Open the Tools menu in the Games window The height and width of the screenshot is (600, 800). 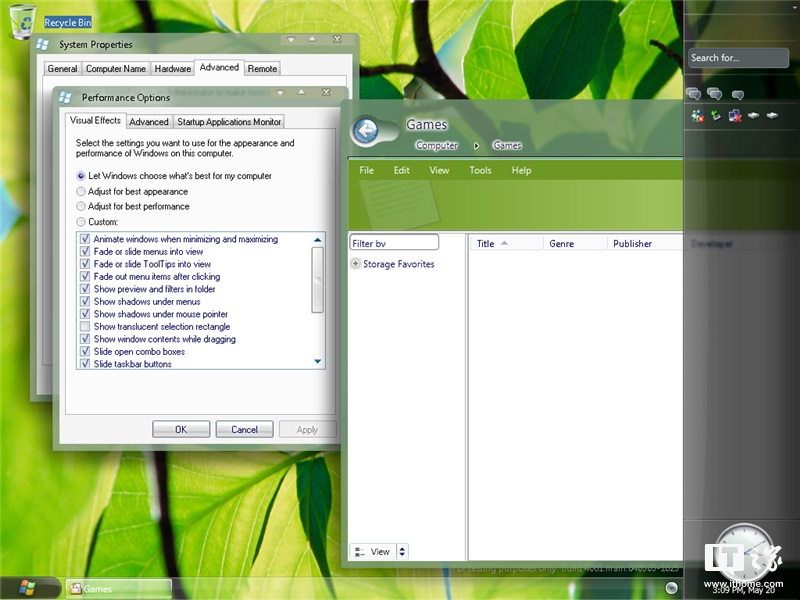(480, 170)
